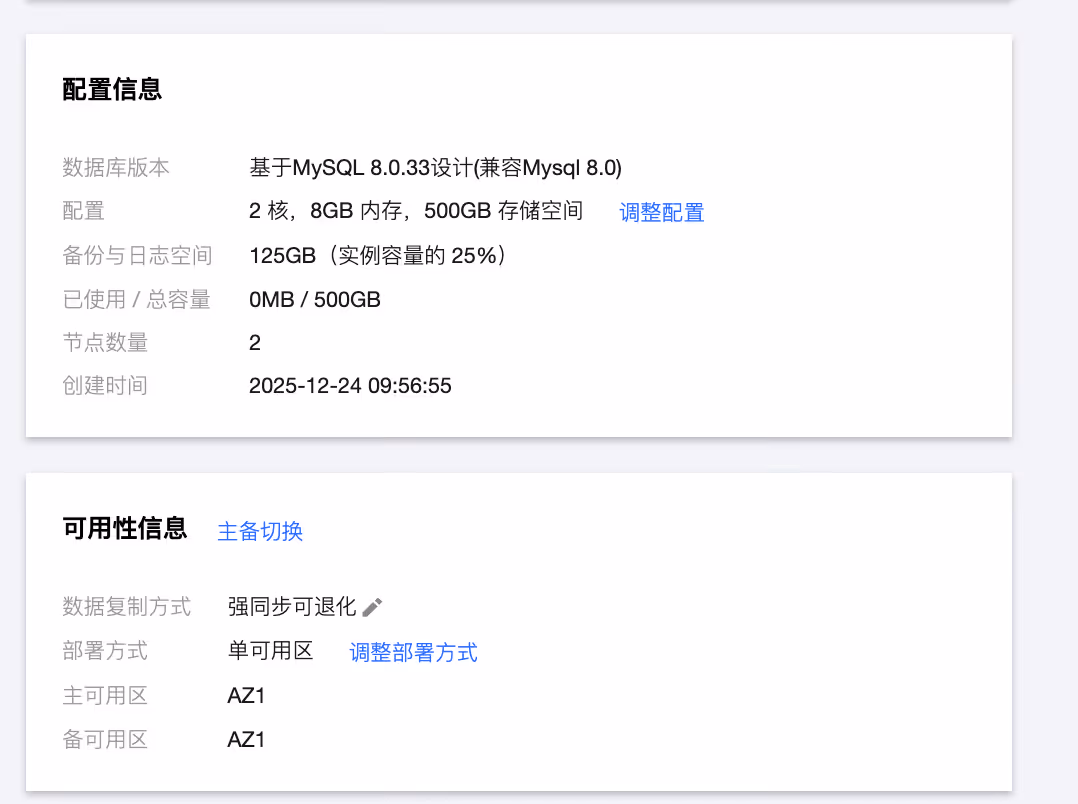Click the AZ1 value for 主可用区

246,695
